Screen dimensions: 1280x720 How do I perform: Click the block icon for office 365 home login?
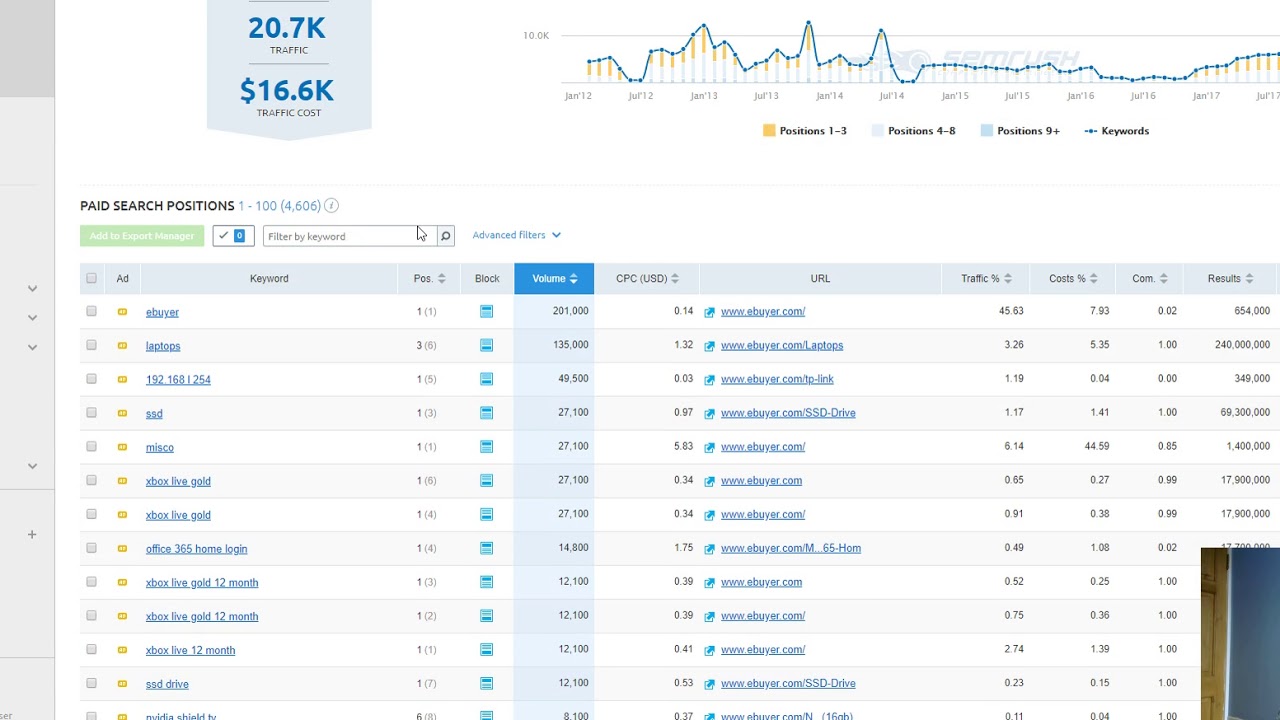(486, 548)
